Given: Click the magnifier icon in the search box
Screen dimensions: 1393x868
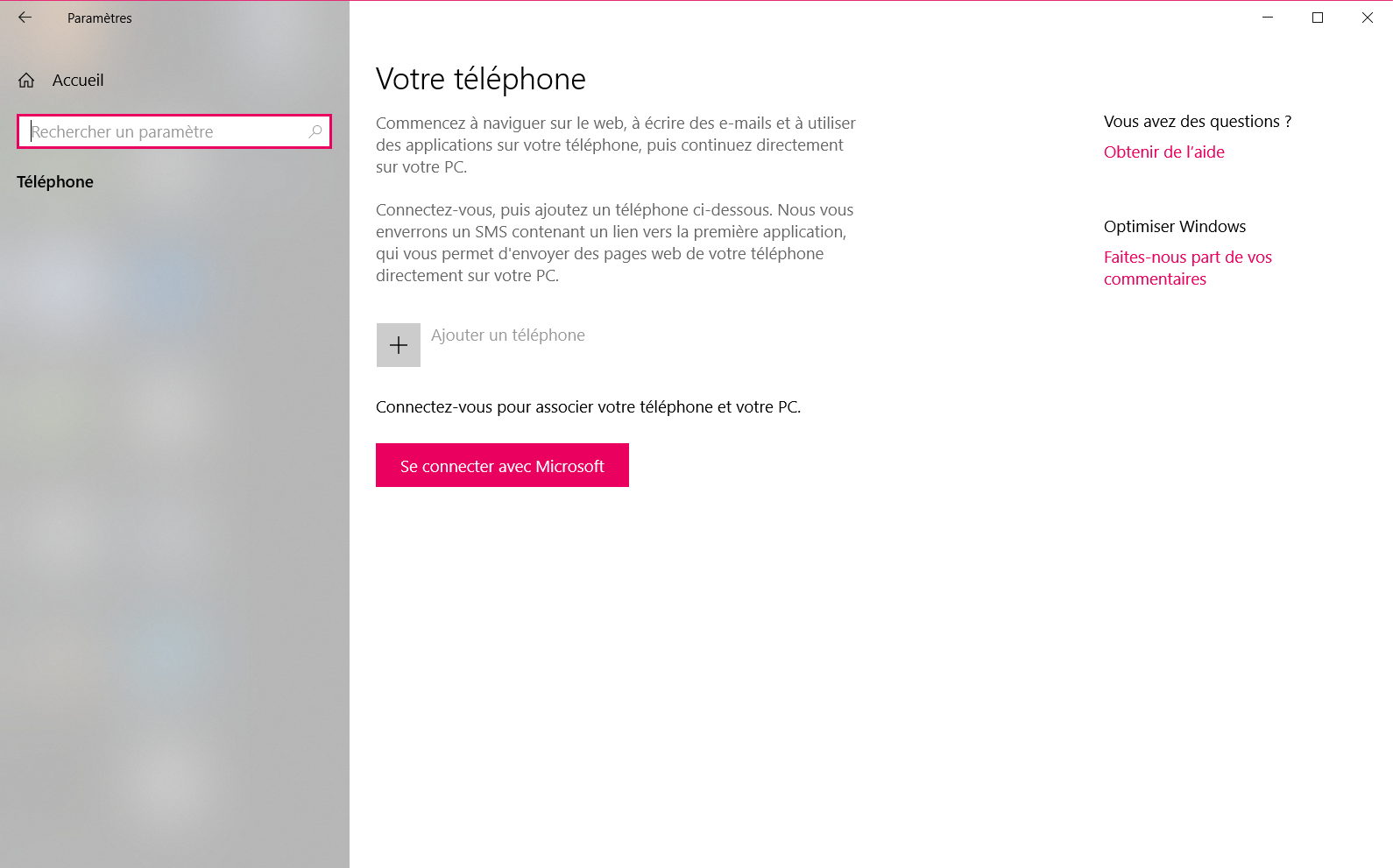Looking at the screenshot, I should coord(315,131).
